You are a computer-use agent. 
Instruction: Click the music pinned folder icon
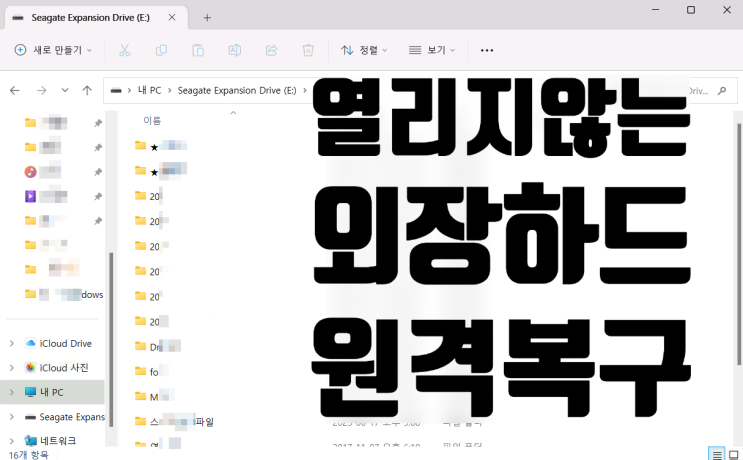(30, 171)
